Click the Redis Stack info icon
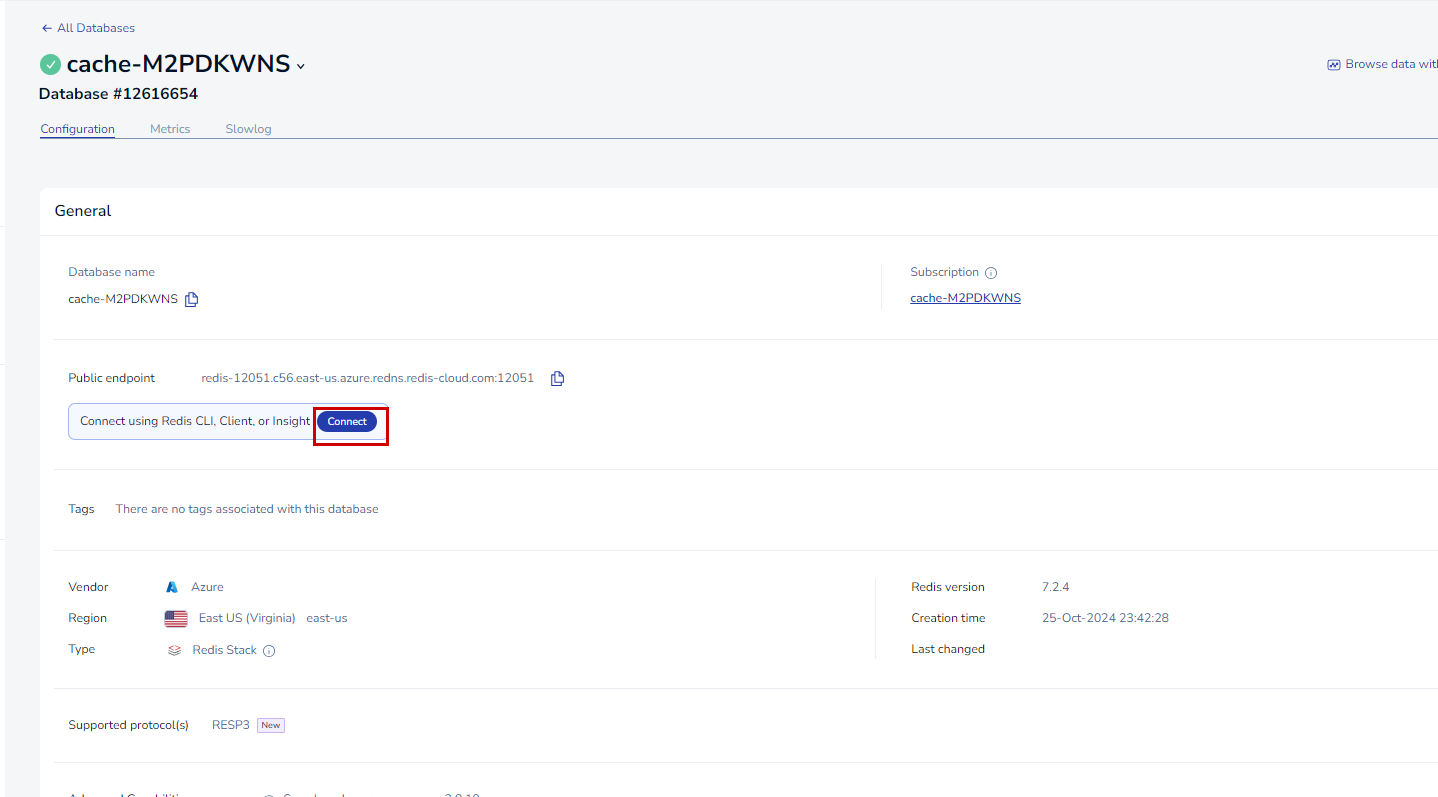This screenshot has height=797, width=1438. pyautogui.click(x=269, y=650)
